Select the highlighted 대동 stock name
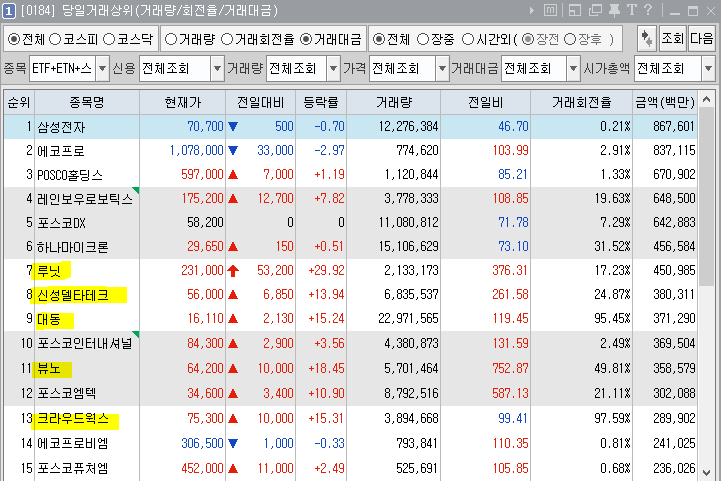The height and width of the screenshot is (481, 721). (x=49, y=319)
